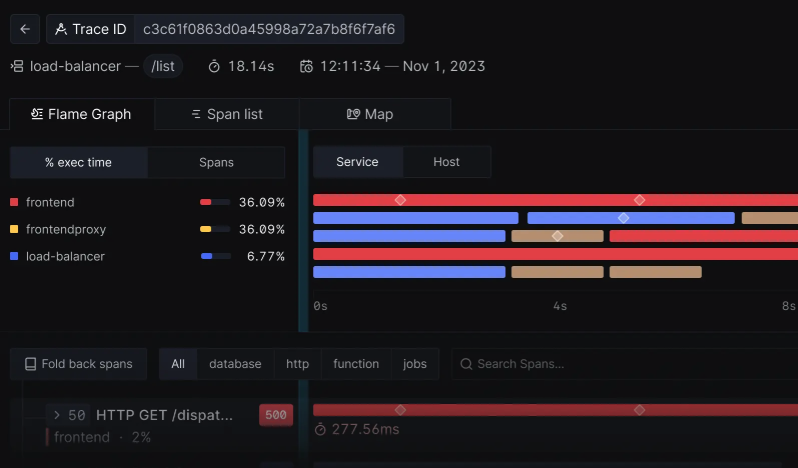
Task: Filter spans by All
Action: point(178,364)
